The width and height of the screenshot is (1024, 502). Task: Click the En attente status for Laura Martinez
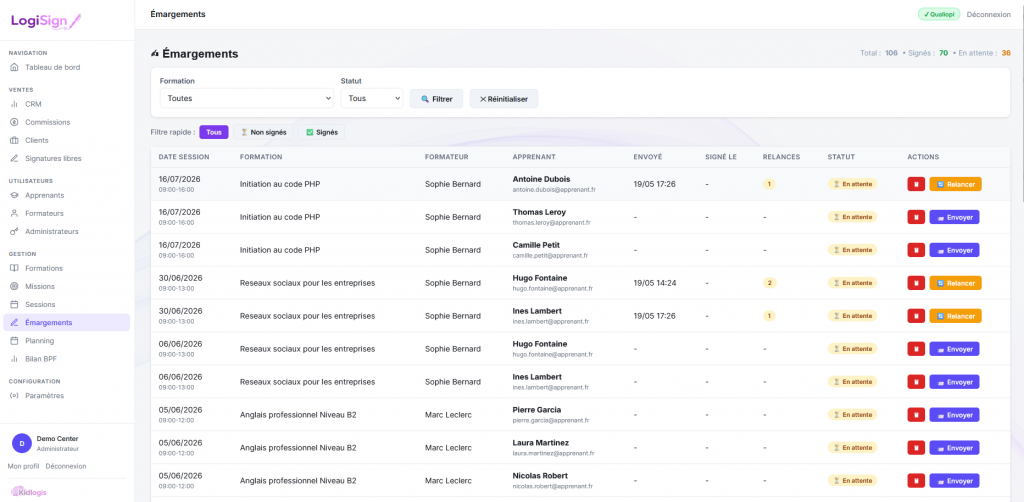point(852,448)
